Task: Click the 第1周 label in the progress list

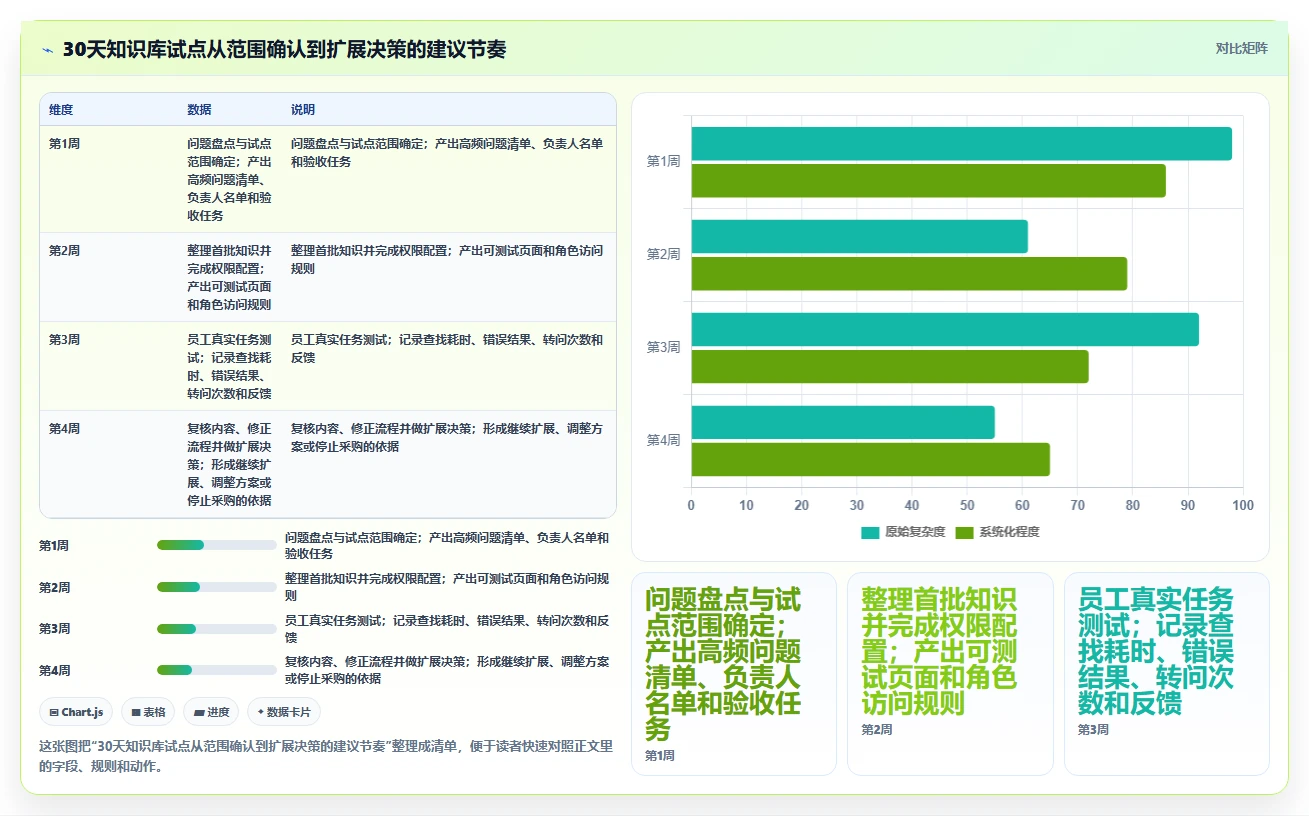Action: [54, 546]
